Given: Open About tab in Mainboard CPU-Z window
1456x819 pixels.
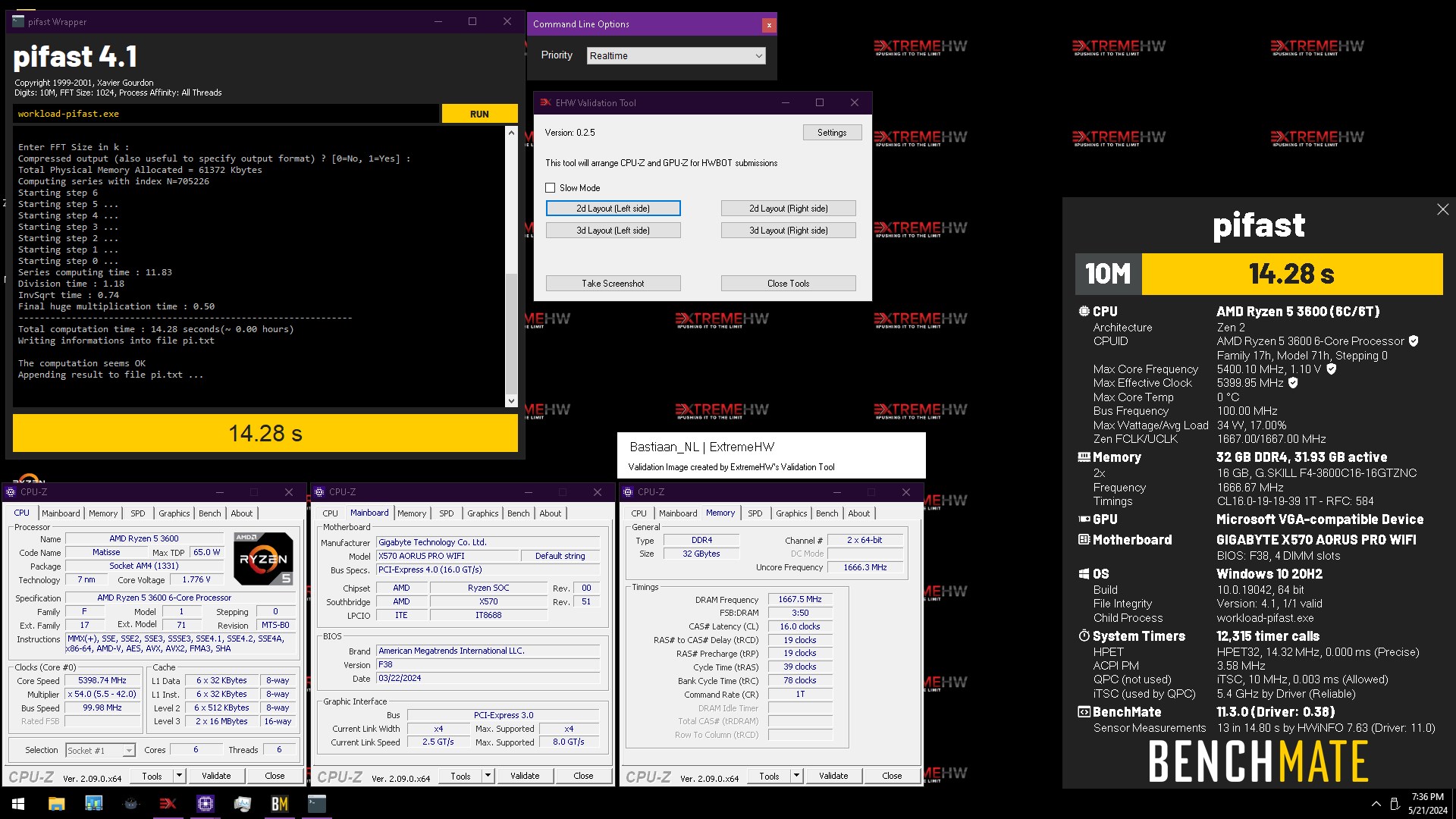Looking at the screenshot, I should tap(551, 513).
